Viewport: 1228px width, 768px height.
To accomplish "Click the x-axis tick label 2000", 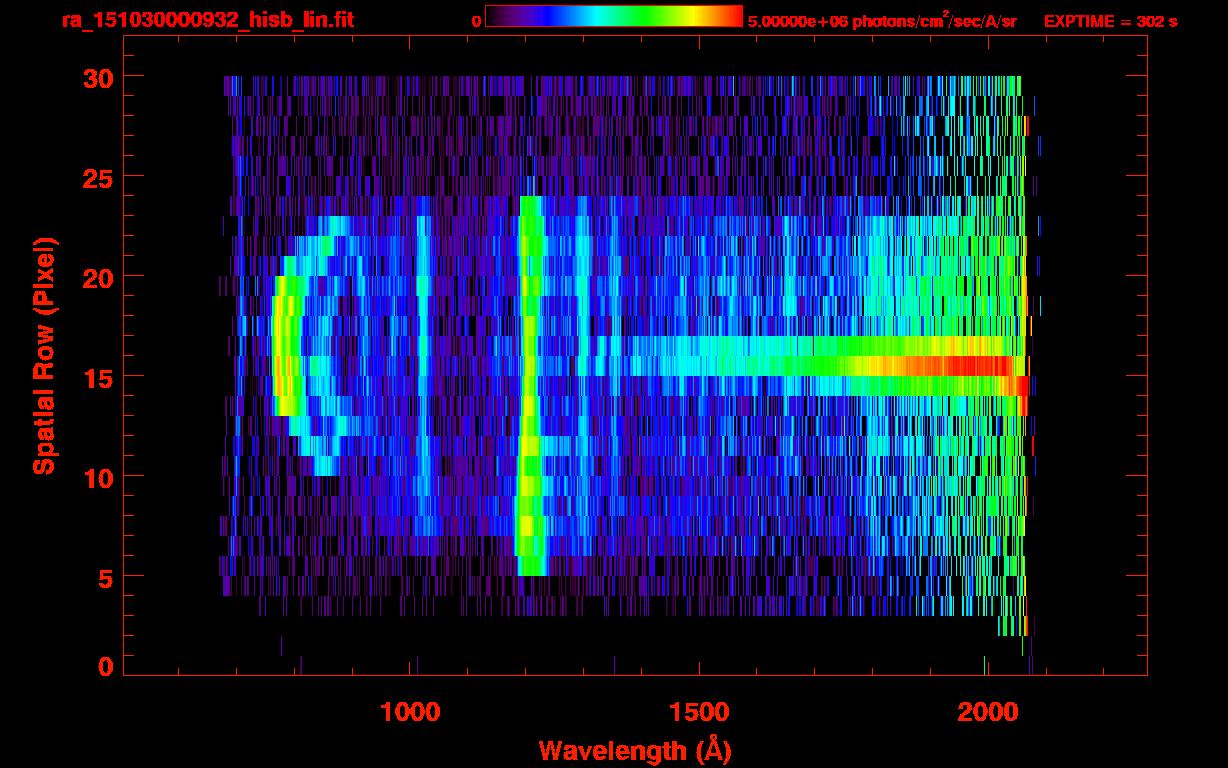I will tap(986, 712).
